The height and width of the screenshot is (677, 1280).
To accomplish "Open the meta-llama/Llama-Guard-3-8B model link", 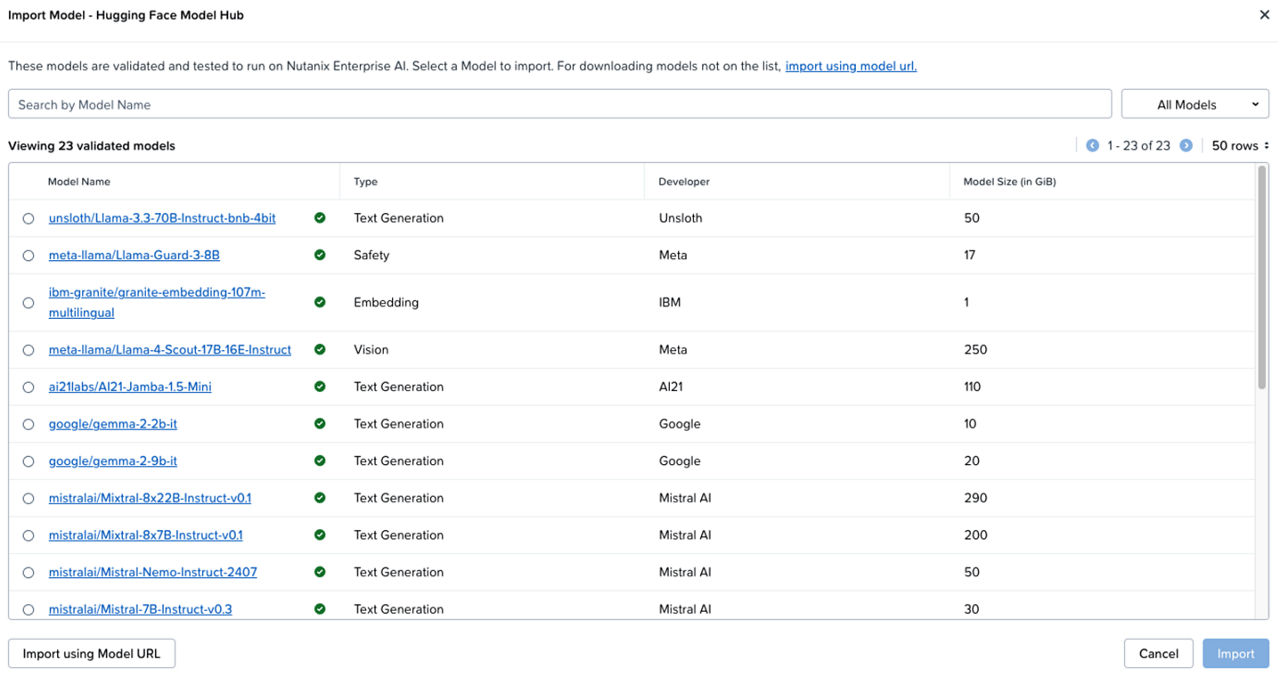I will pos(134,255).
